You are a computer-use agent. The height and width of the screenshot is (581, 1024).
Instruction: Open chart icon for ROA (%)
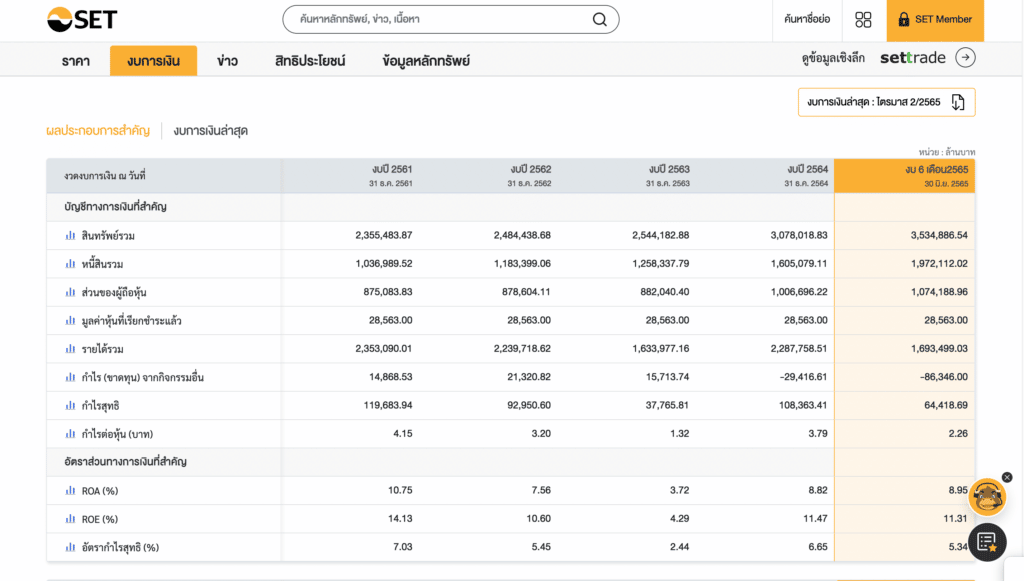[71, 490]
